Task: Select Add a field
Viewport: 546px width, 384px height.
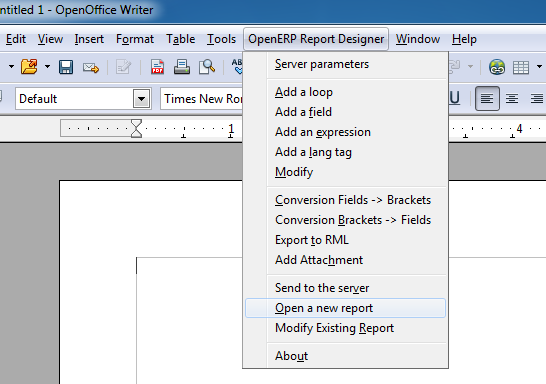Action: [345, 112]
